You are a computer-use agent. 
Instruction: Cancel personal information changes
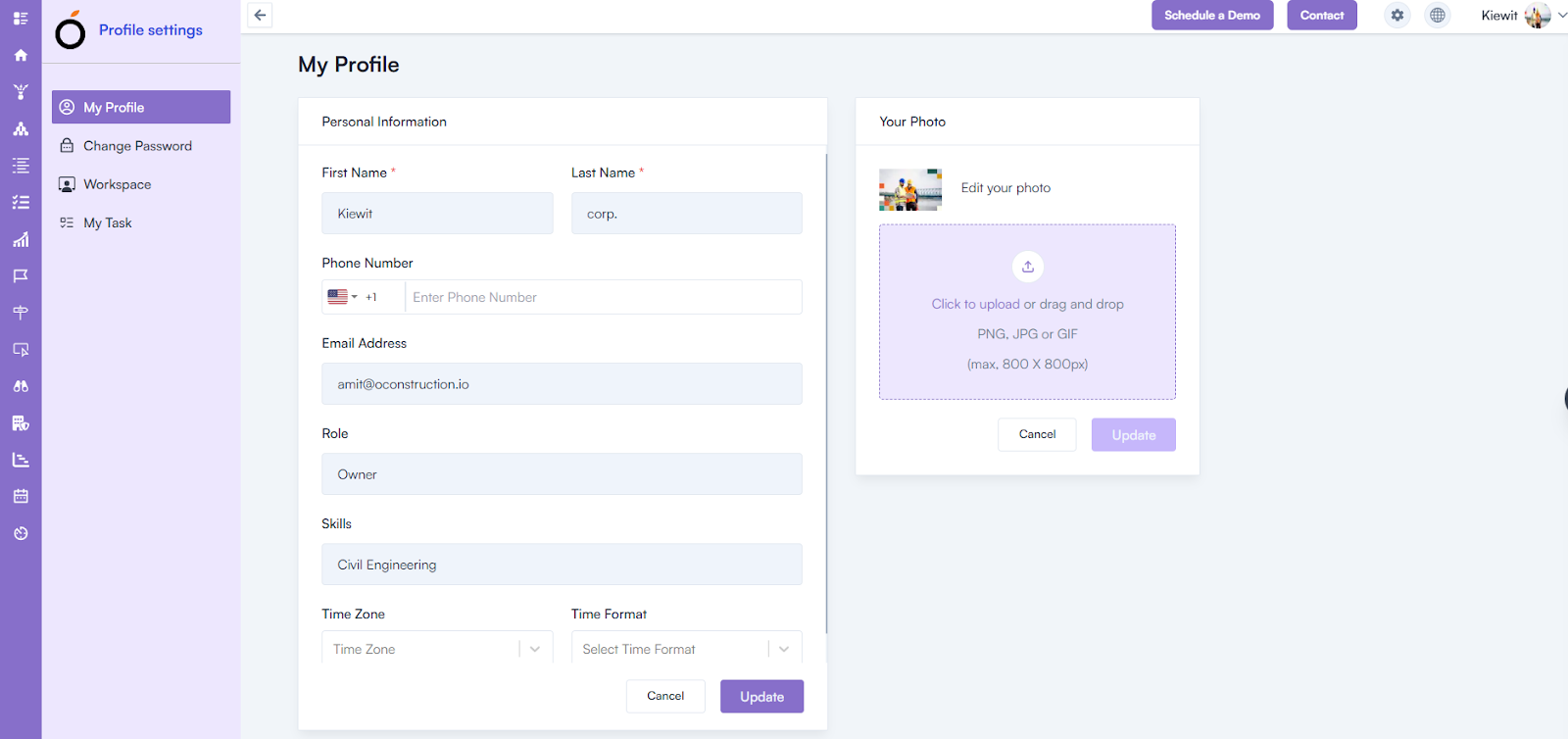(x=665, y=696)
